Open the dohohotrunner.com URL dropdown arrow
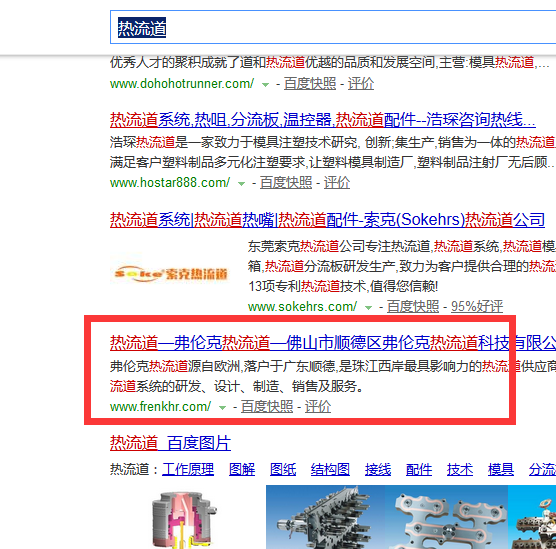The image size is (556, 549). pos(265,85)
